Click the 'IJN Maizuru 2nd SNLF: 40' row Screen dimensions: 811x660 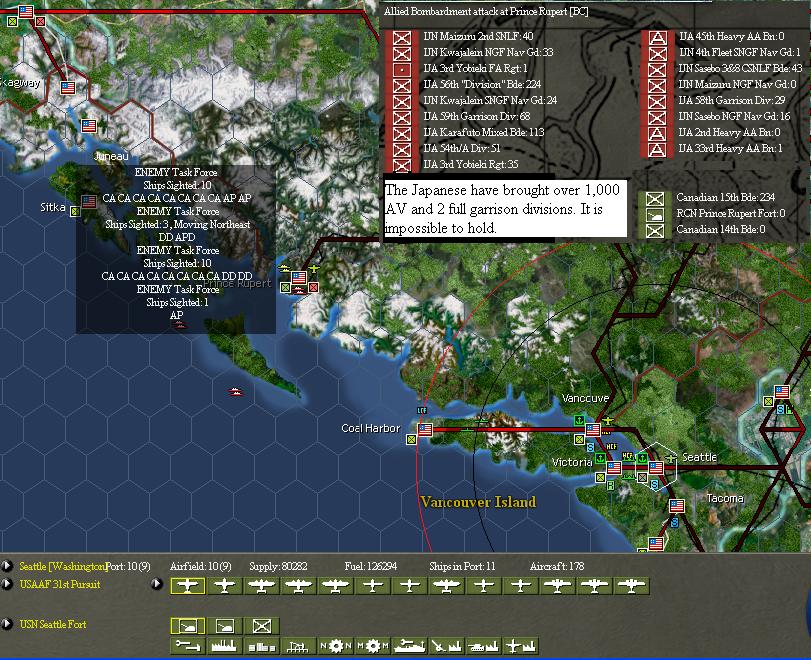[462, 36]
